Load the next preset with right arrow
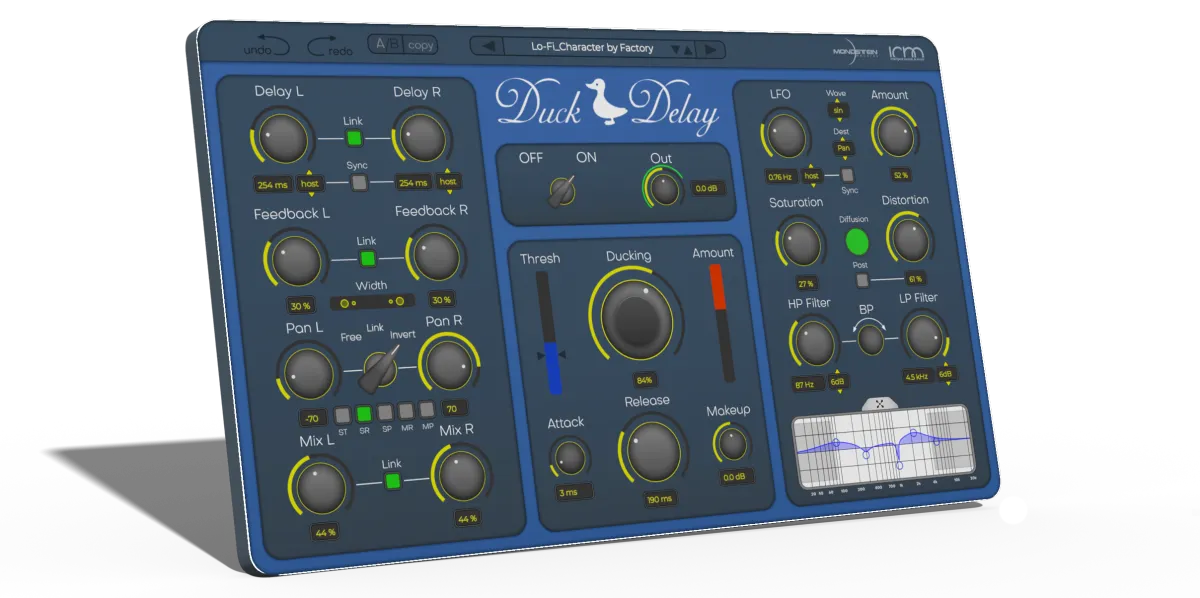 click(x=709, y=49)
